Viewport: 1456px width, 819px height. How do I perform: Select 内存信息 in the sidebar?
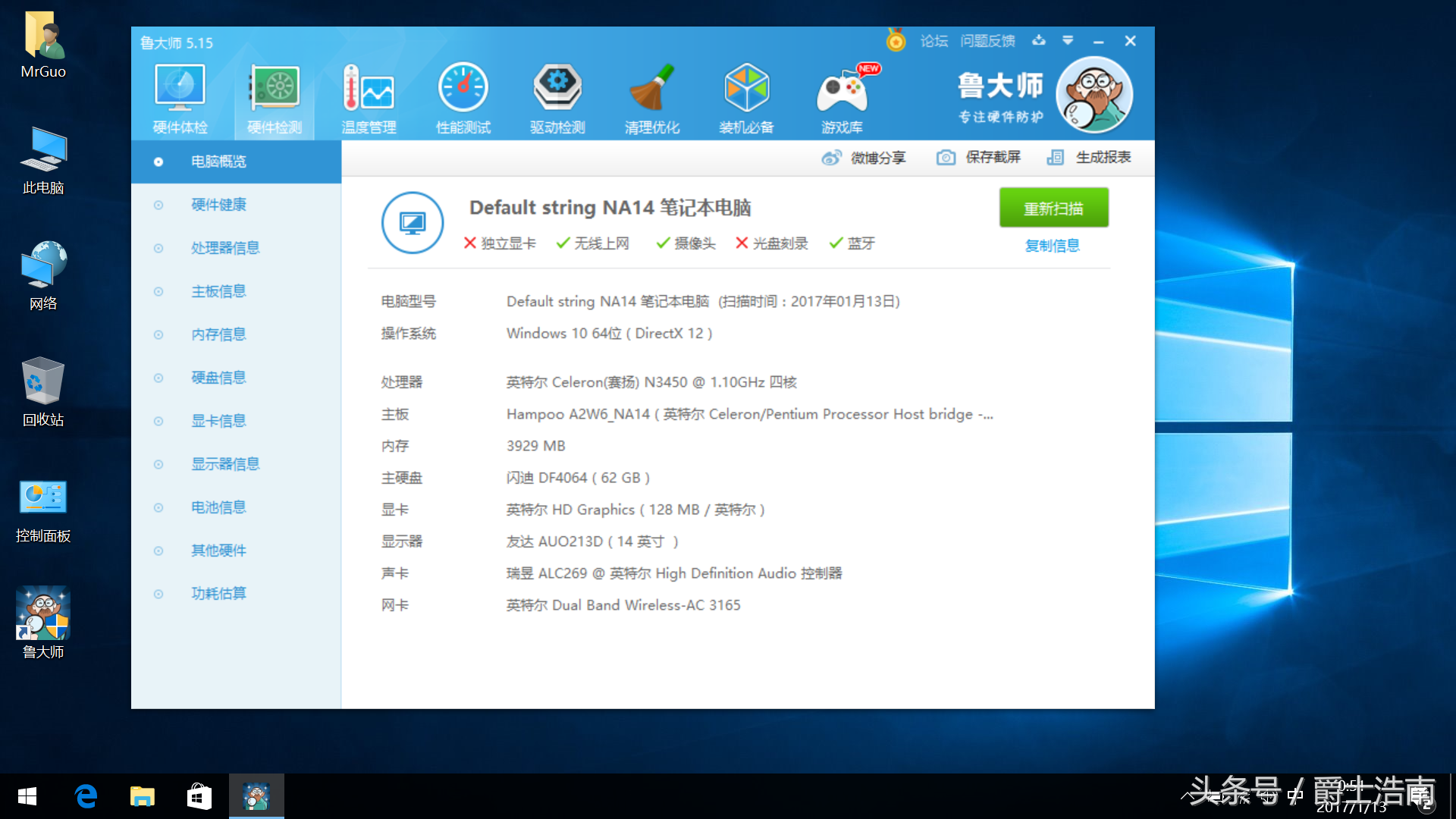click(x=236, y=334)
